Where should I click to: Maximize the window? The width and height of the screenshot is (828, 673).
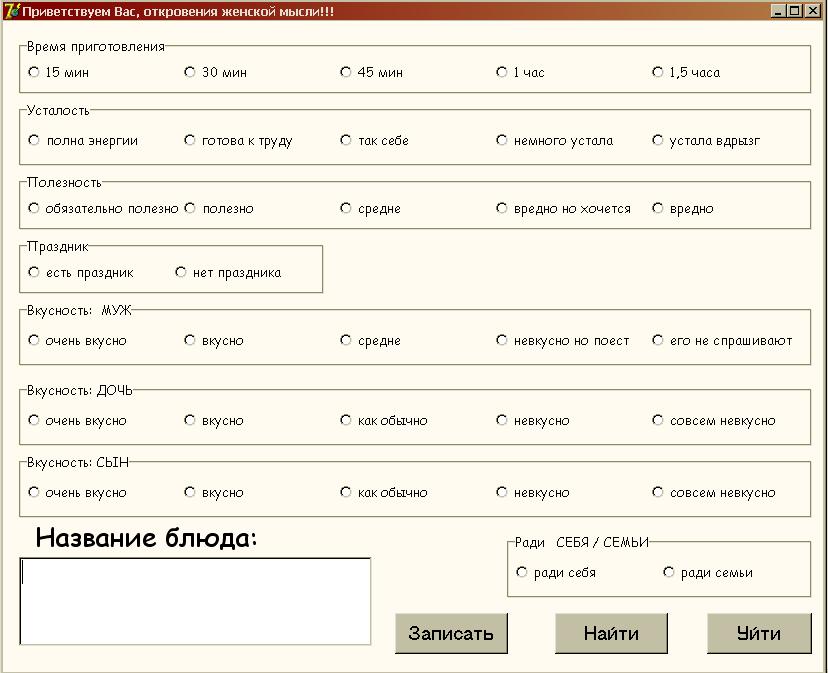(794, 11)
